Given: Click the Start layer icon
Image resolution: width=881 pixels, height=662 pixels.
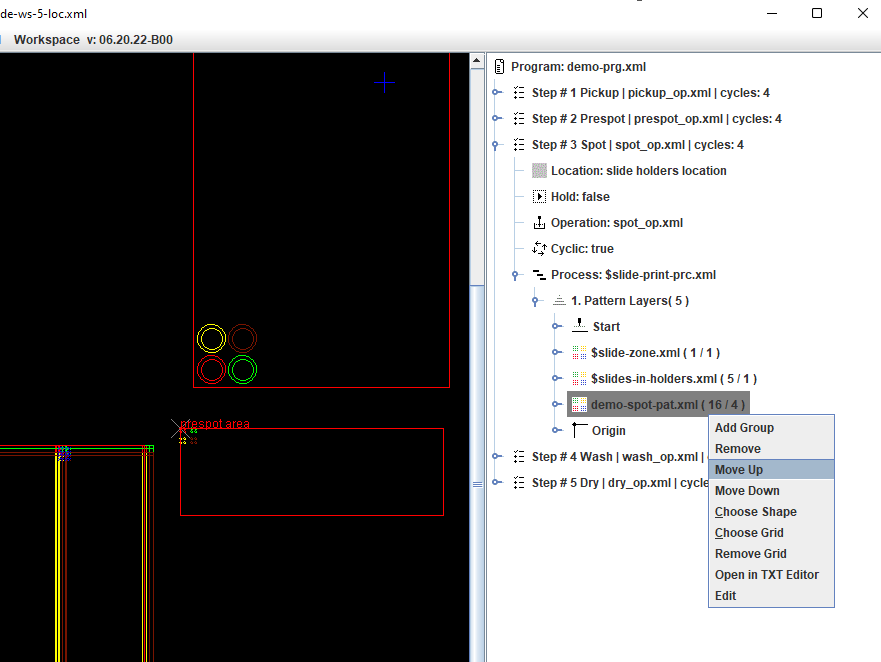Looking at the screenshot, I should (x=580, y=326).
